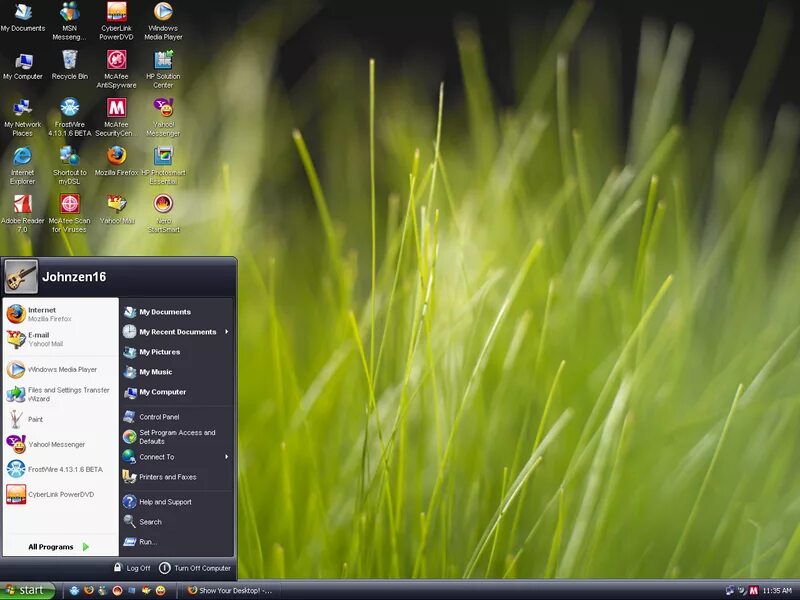
Task: Open Nero StartSmart desktop icon
Action: click(163, 214)
